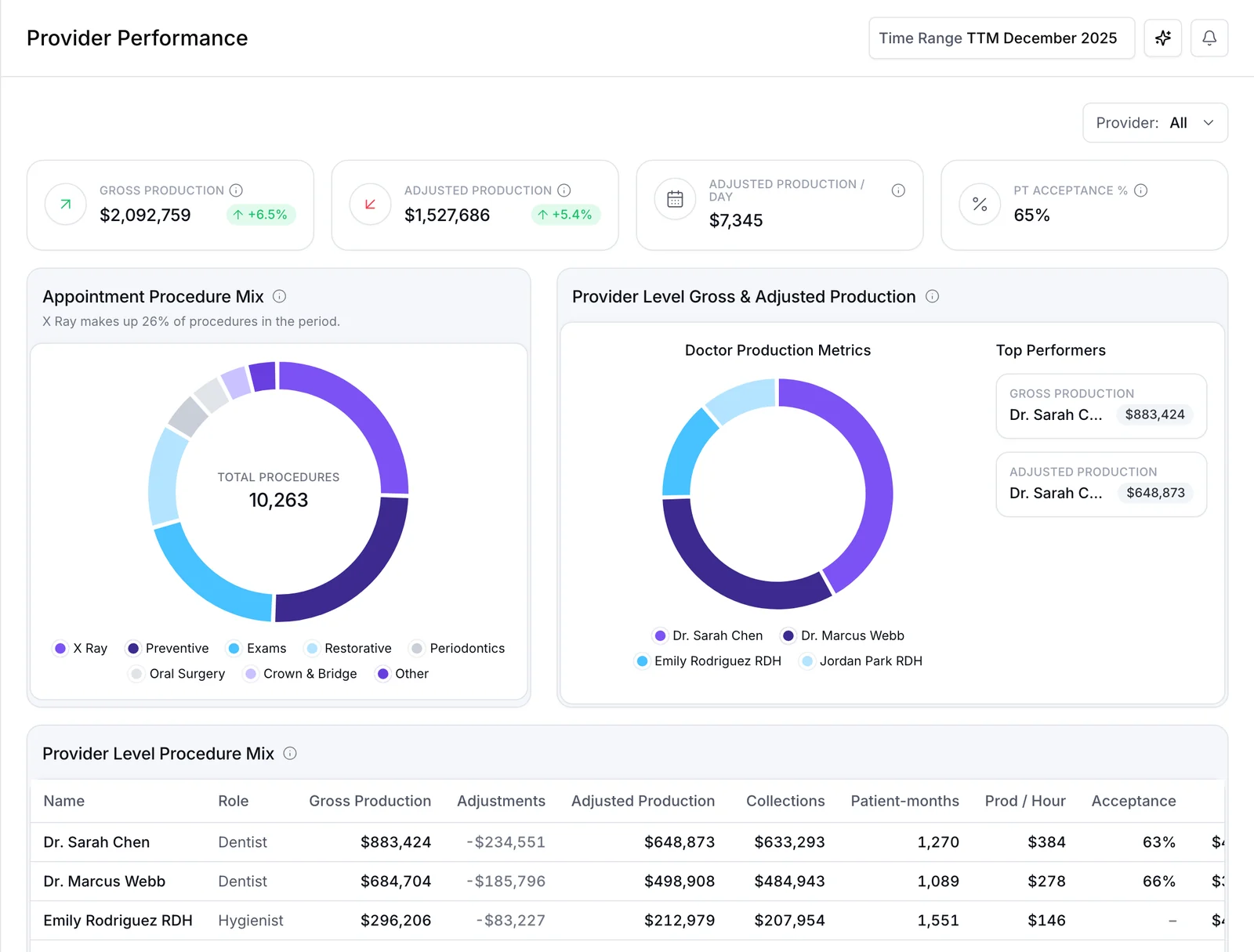Open the Provider All dropdown
Viewport: 1254px width, 952px height.
(x=1154, y=123)
